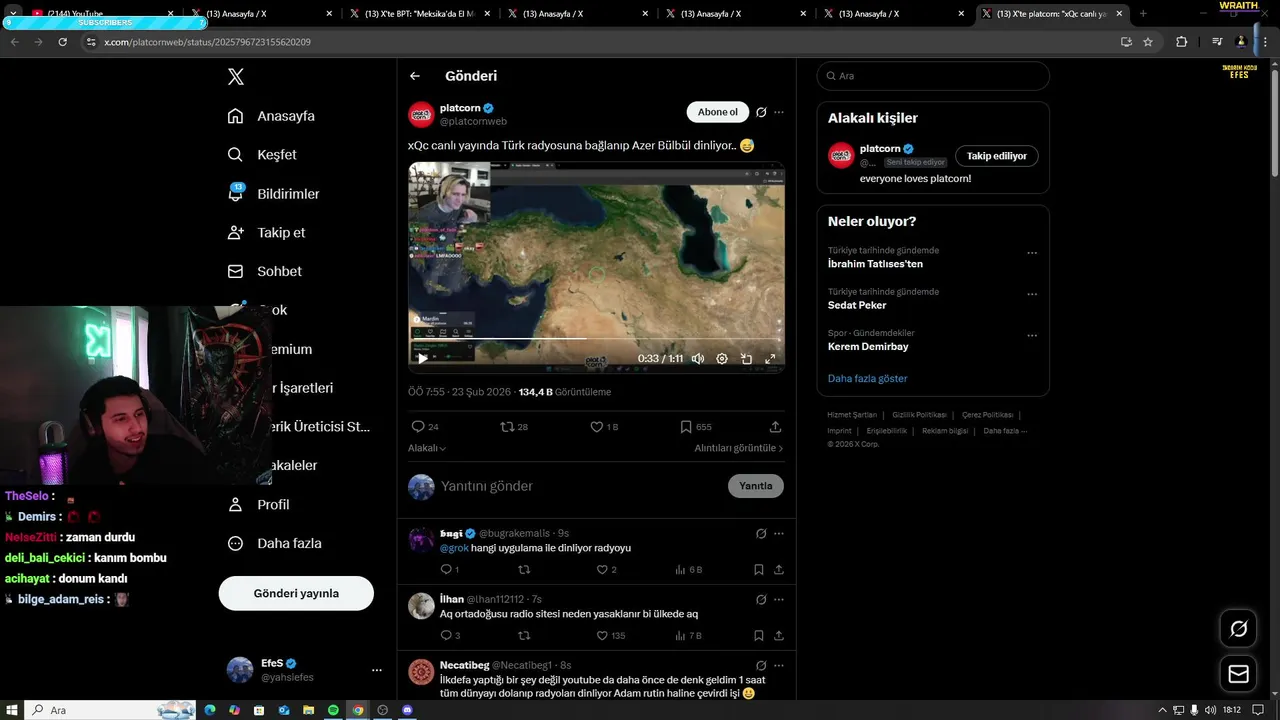The image size is (1280, 720).
Task: Click Daha fazla göster under trends
Action: click(867, 379)
